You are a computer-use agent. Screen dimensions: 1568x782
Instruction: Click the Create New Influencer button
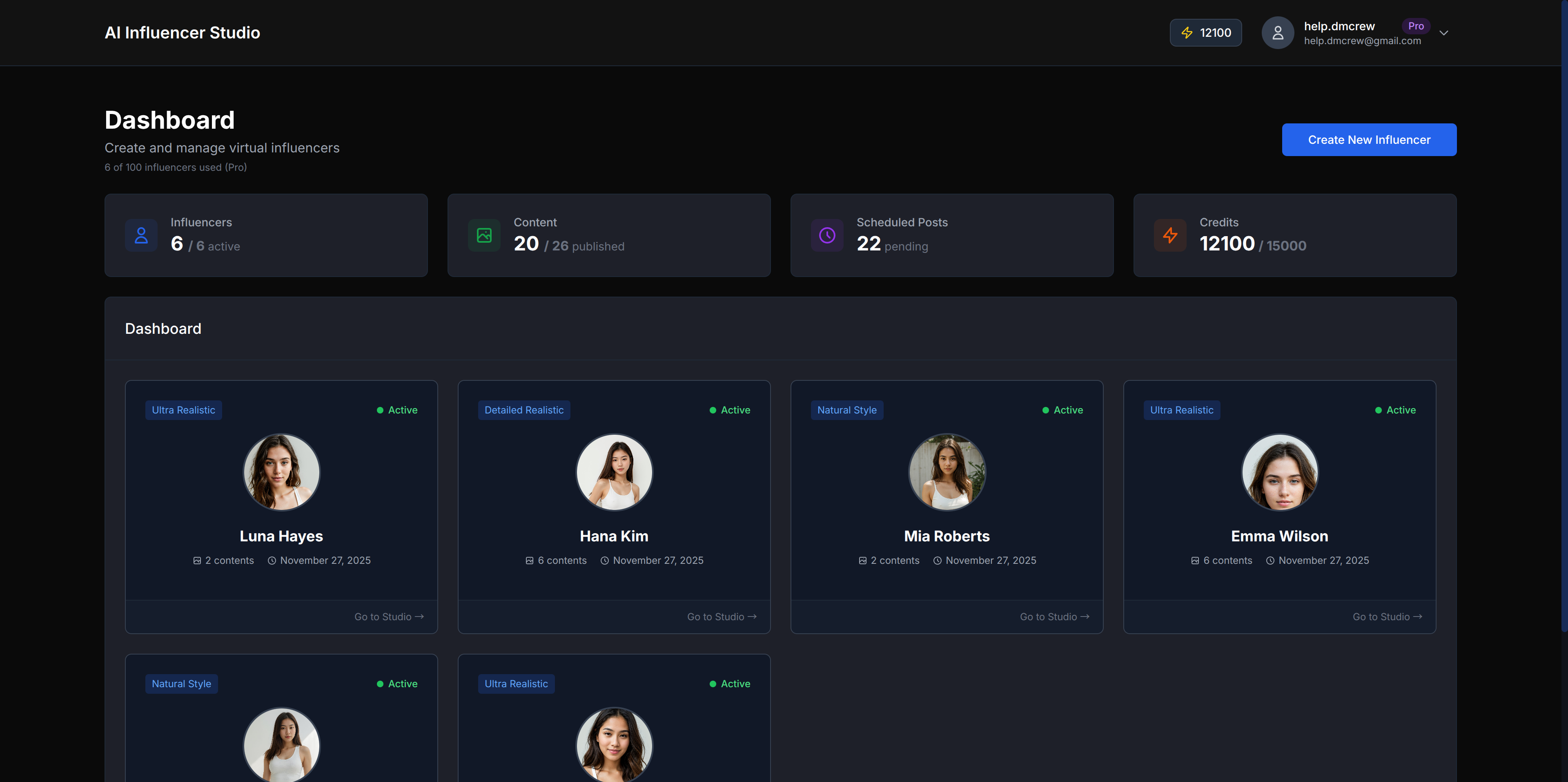tap(1369, 139)
